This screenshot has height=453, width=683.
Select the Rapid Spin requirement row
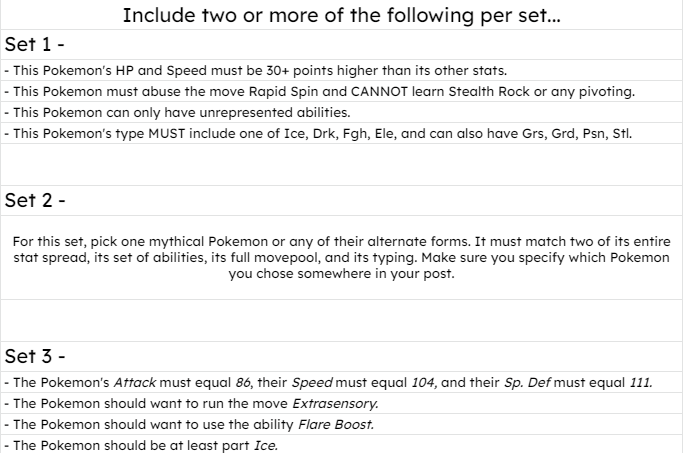[342, 91]
